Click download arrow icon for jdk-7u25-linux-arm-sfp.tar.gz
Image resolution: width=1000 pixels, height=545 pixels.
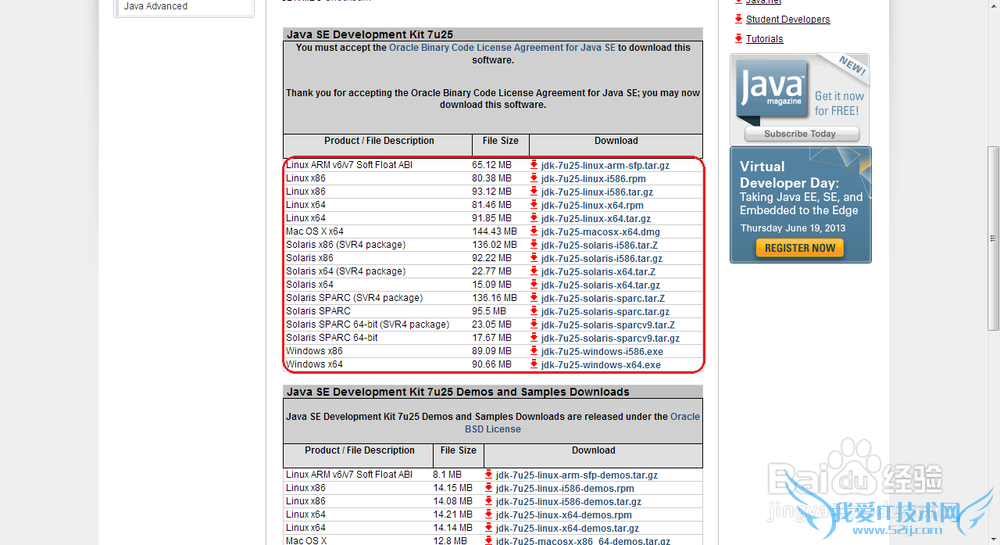point(534,164)
